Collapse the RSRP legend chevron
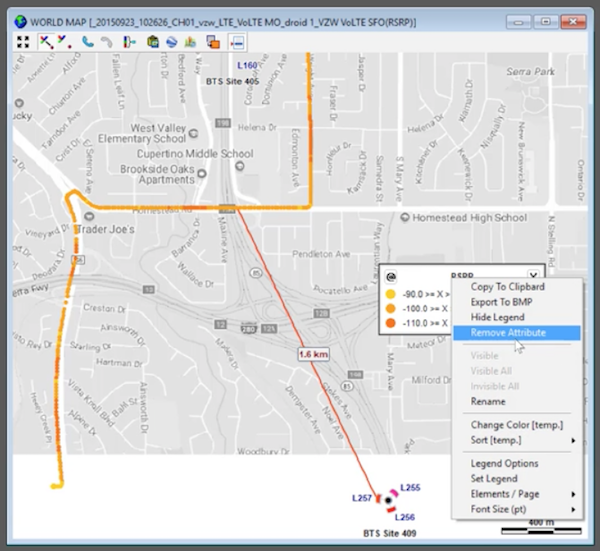 click(x=533, y=274)
